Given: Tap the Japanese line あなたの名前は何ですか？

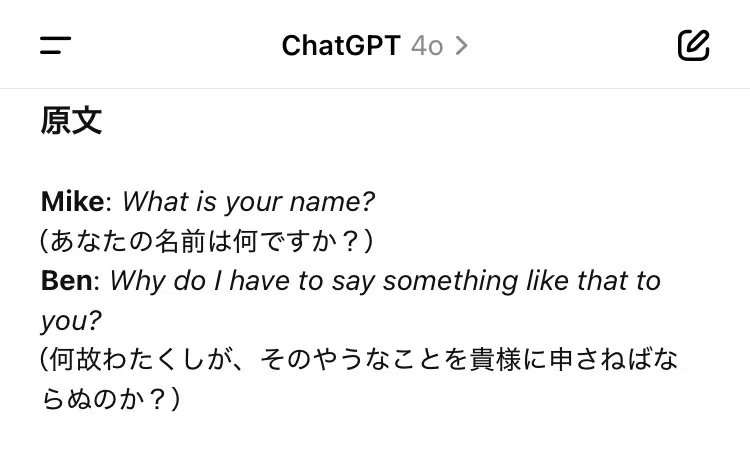Looking at the screenshot, I should (x=208, y=241).
